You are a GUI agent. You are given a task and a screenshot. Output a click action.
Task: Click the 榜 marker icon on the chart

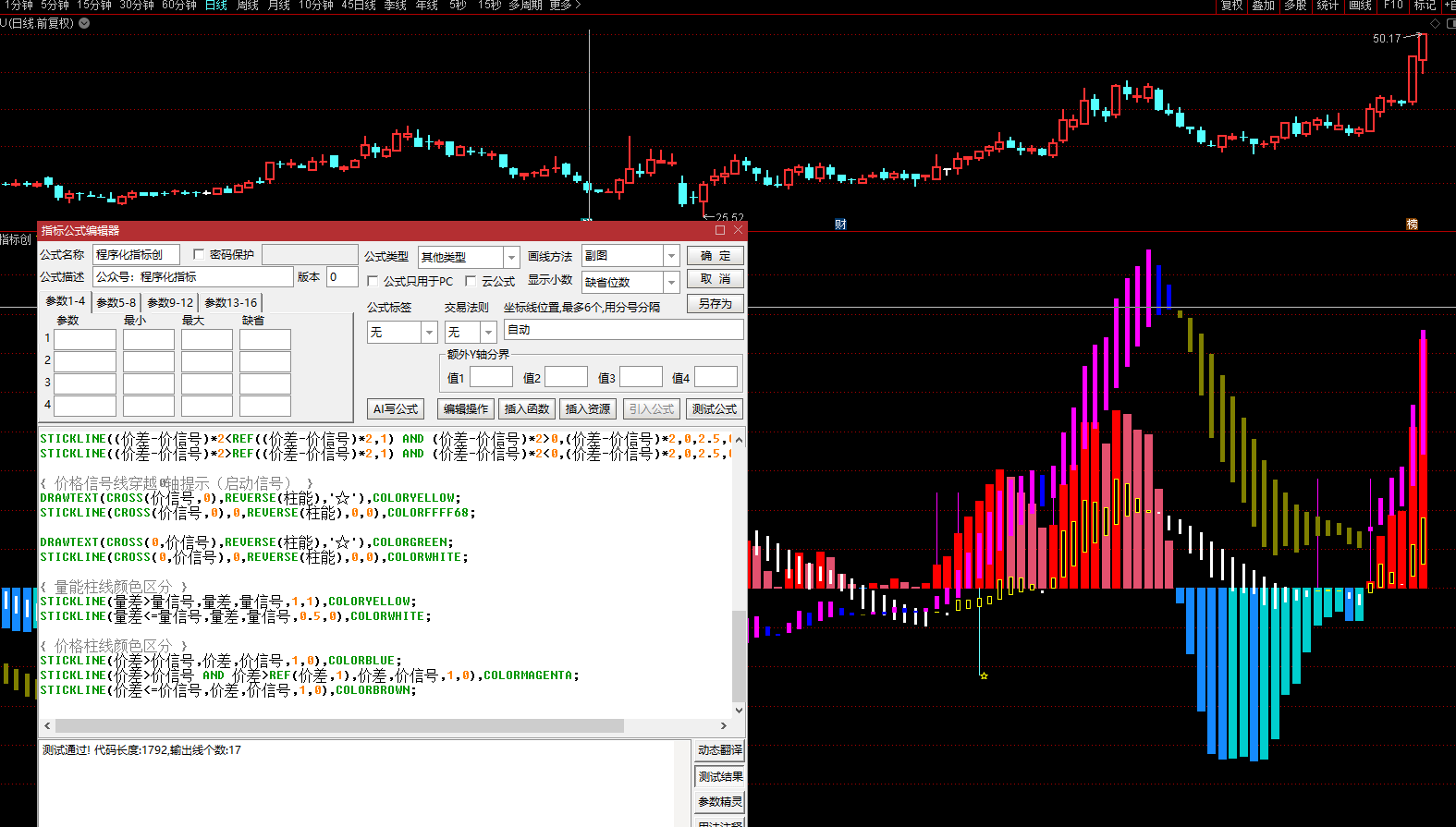1412,225
